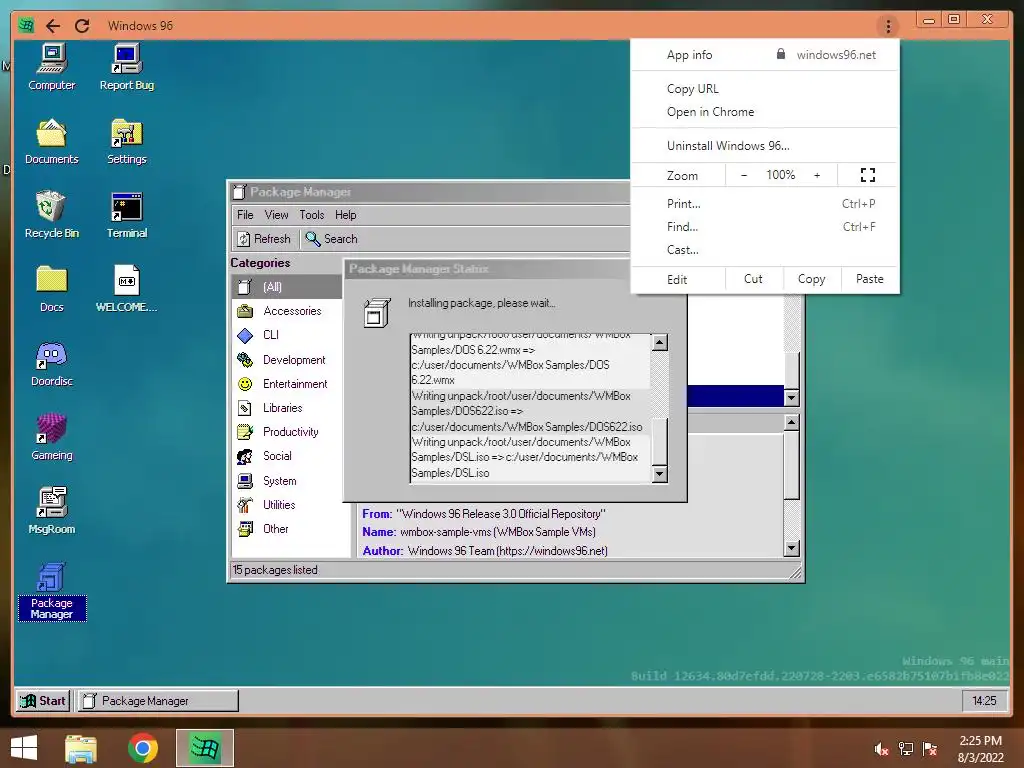Click down arrow of package details scrollbar
The height and width of the screenshot is (768, 1024).
click(x=792, y=549)
